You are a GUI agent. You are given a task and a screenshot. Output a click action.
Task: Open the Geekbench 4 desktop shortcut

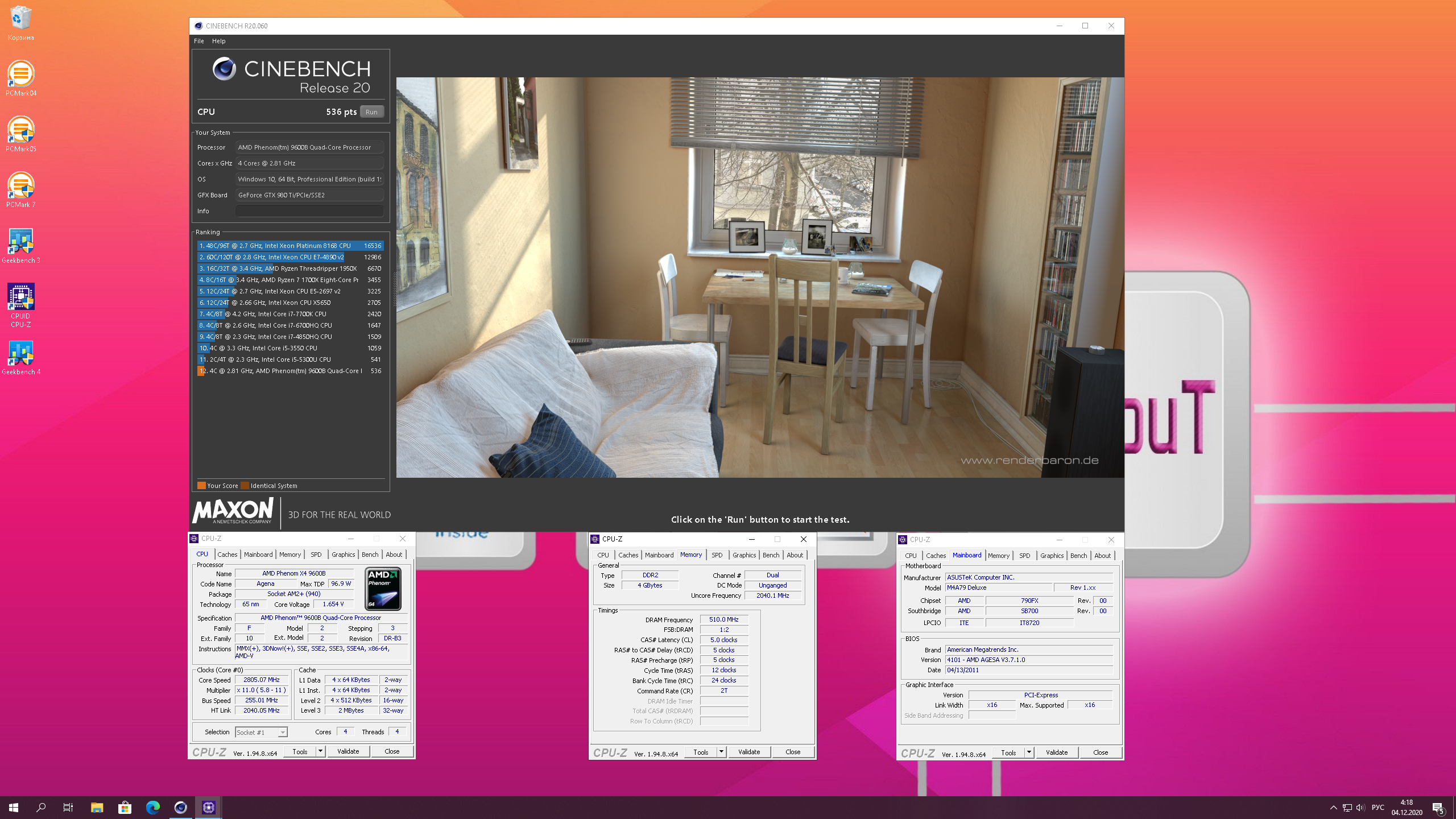pyautogui.click(x=21, y=358)
